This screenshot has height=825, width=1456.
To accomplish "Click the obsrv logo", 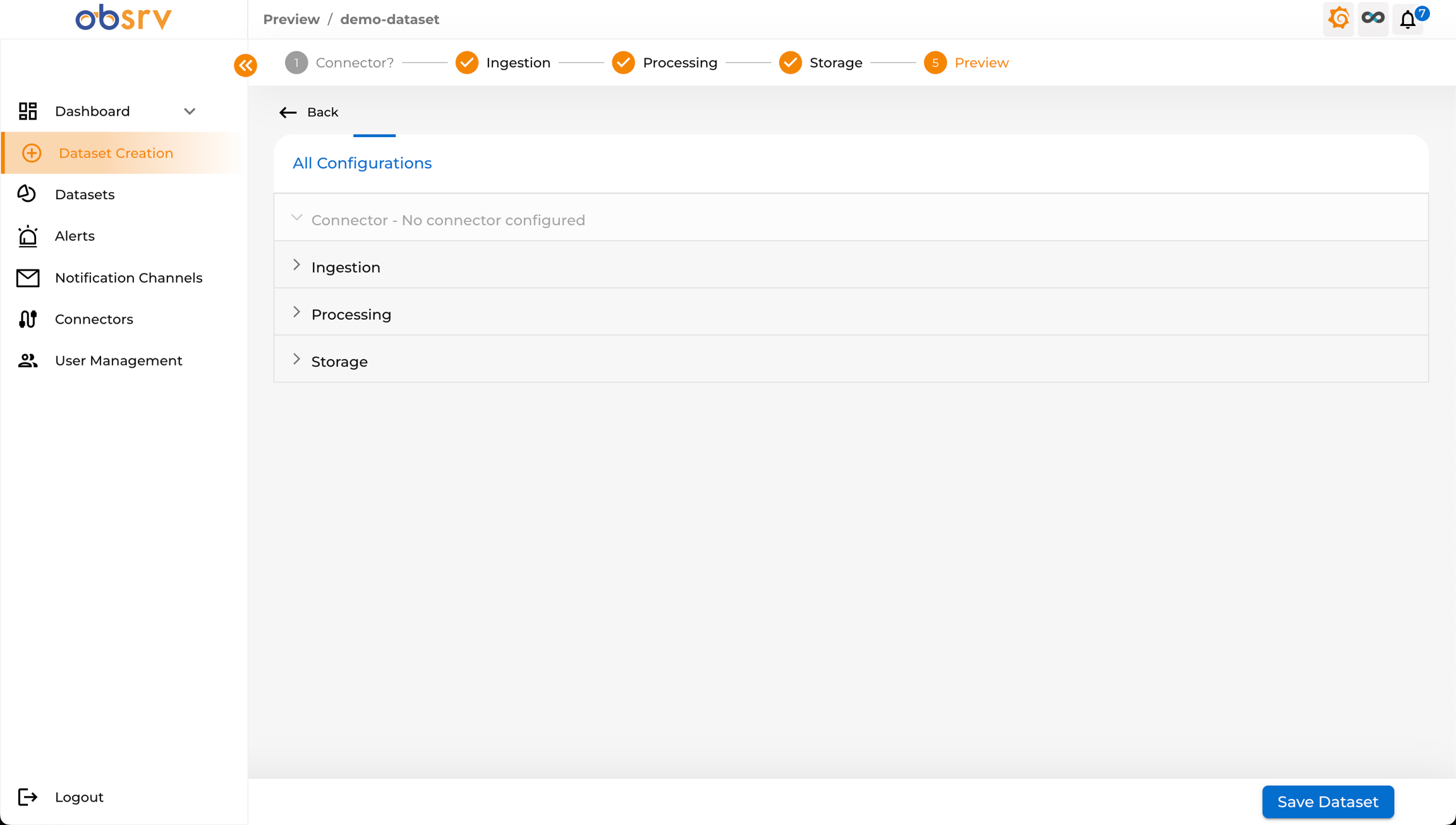I will click(x=124, y=18).
